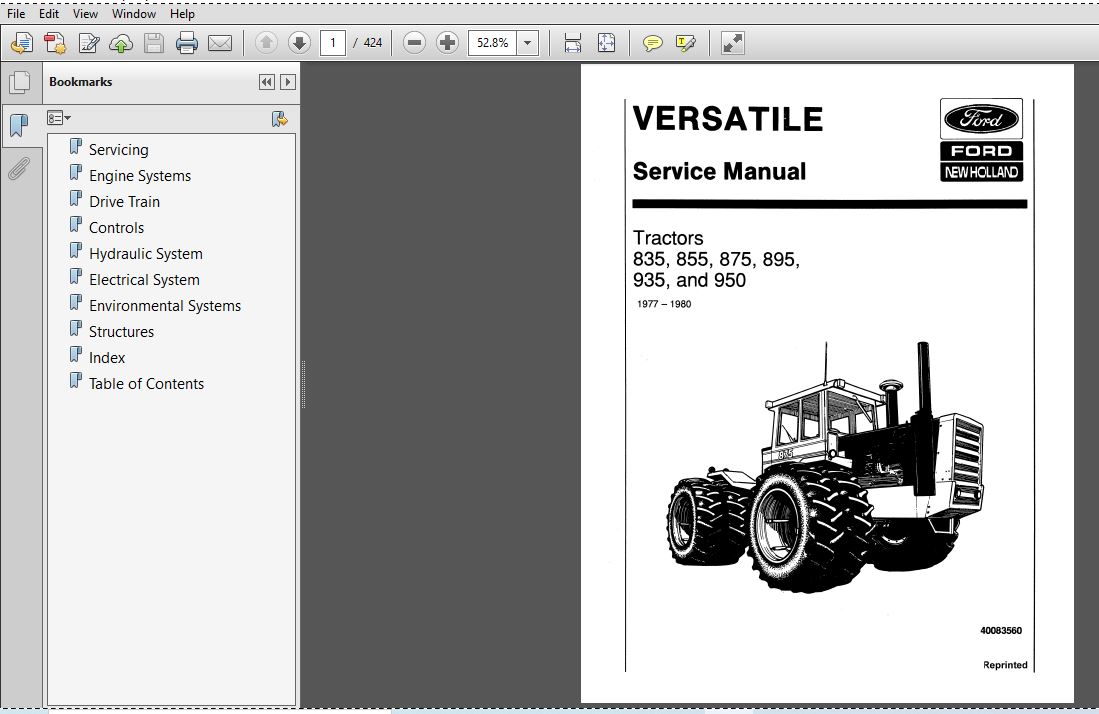Open the File menu
Image resolution: width=1099 pixels, height=714 pixels.
(15, 13)
